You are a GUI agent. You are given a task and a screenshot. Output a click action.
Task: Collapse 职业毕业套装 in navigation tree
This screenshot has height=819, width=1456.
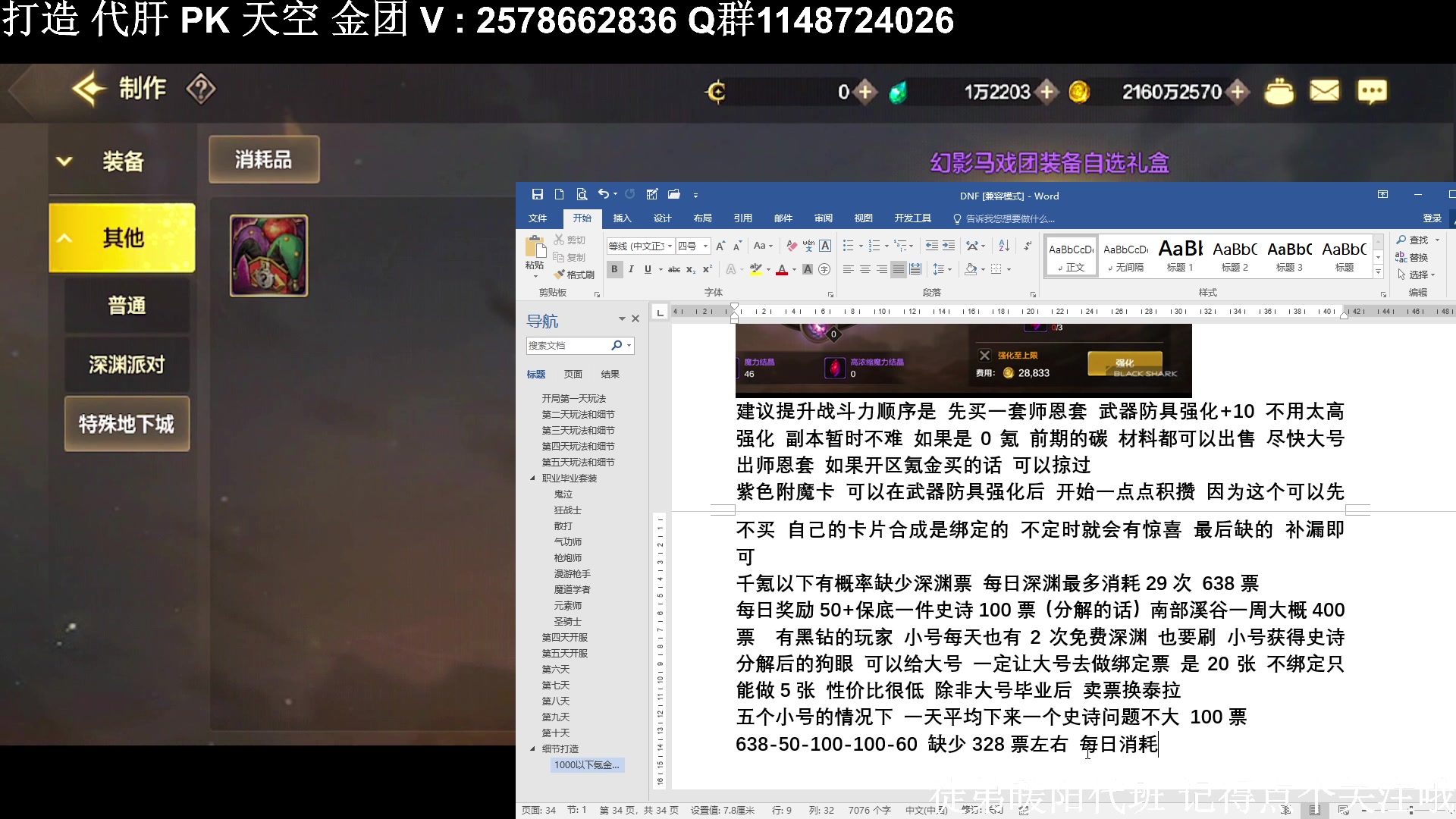coord(532,478)
